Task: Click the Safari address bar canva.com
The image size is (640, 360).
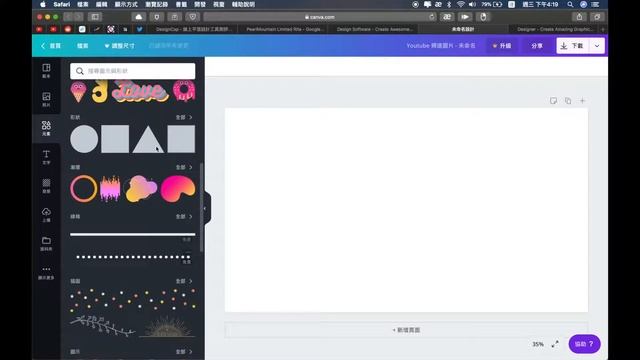Action: (320, 17)
